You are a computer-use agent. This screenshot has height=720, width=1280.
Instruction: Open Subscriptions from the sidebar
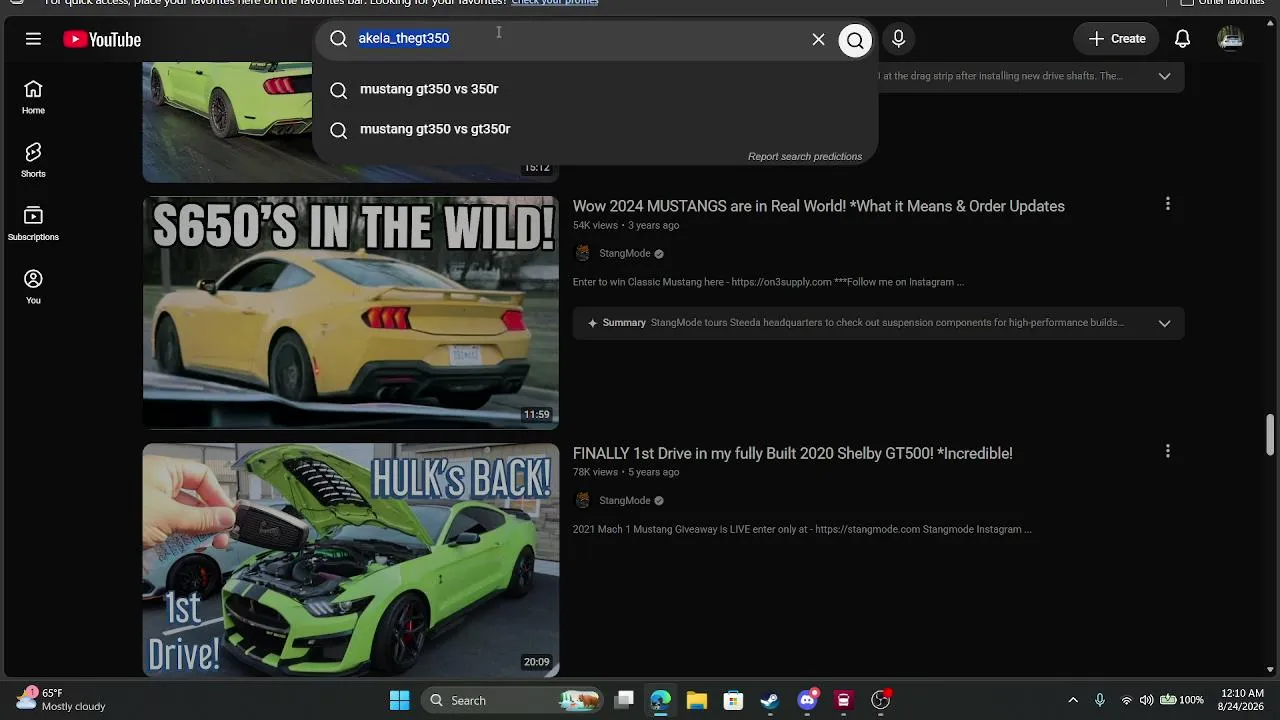point(33,224)
